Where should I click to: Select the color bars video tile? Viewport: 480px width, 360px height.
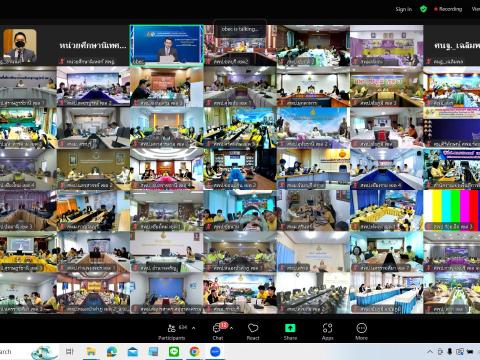coord(452,210)
